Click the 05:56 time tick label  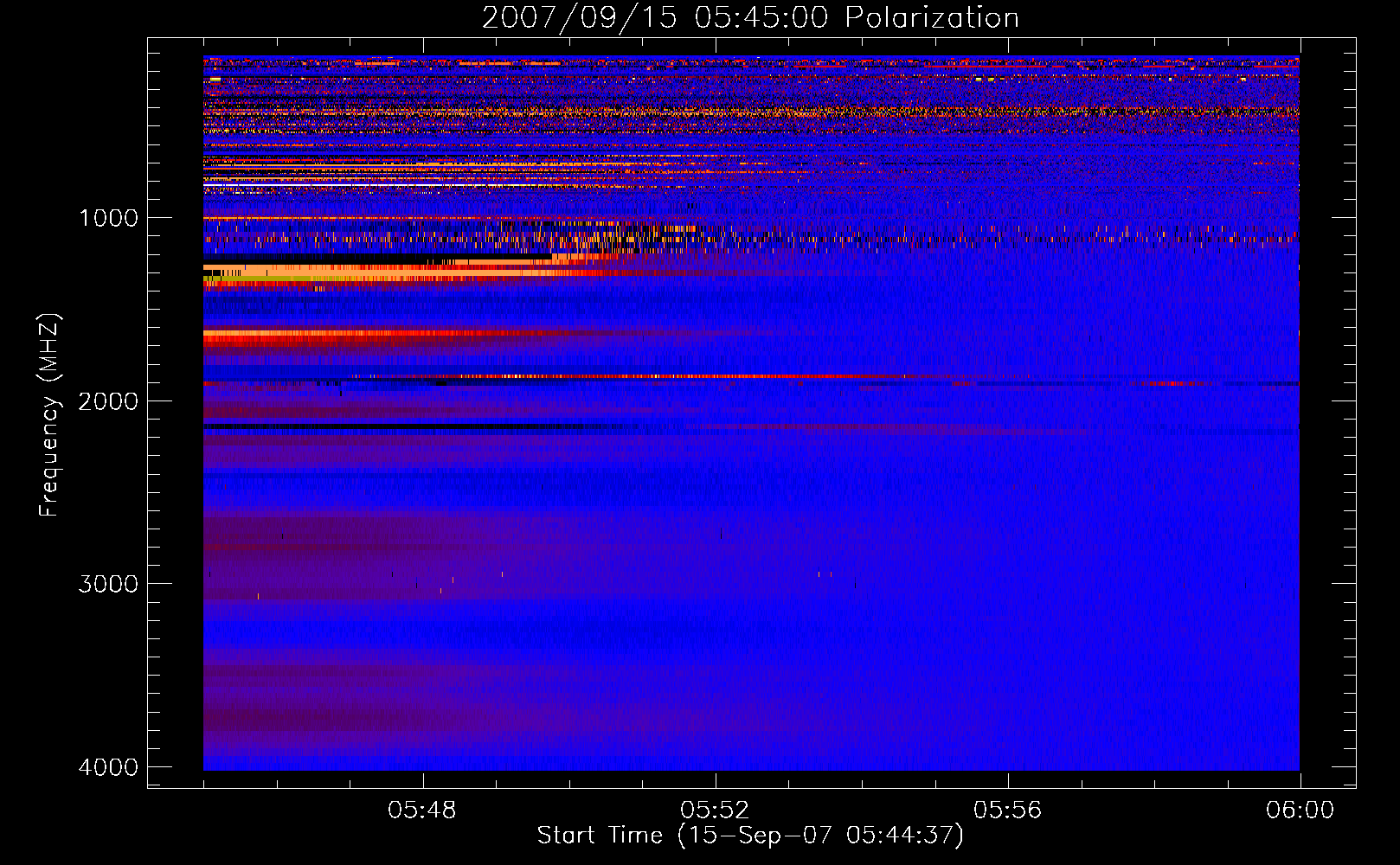click(1008, 811)
